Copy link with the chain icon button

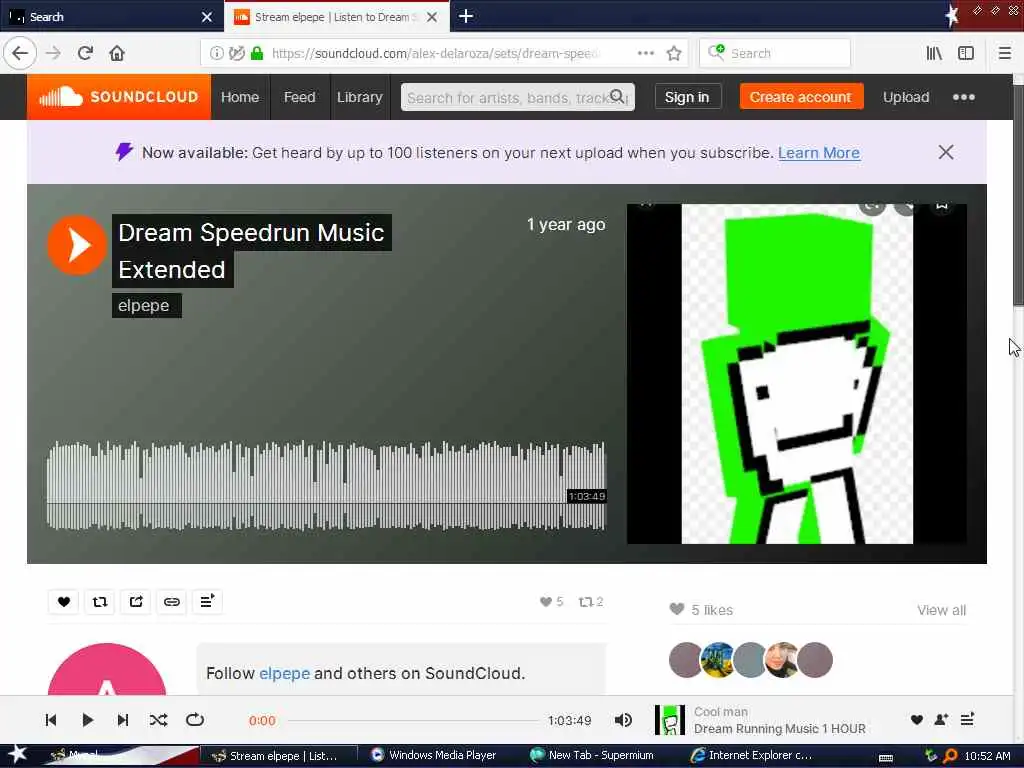pyautogui.click(x=172, y=601)
